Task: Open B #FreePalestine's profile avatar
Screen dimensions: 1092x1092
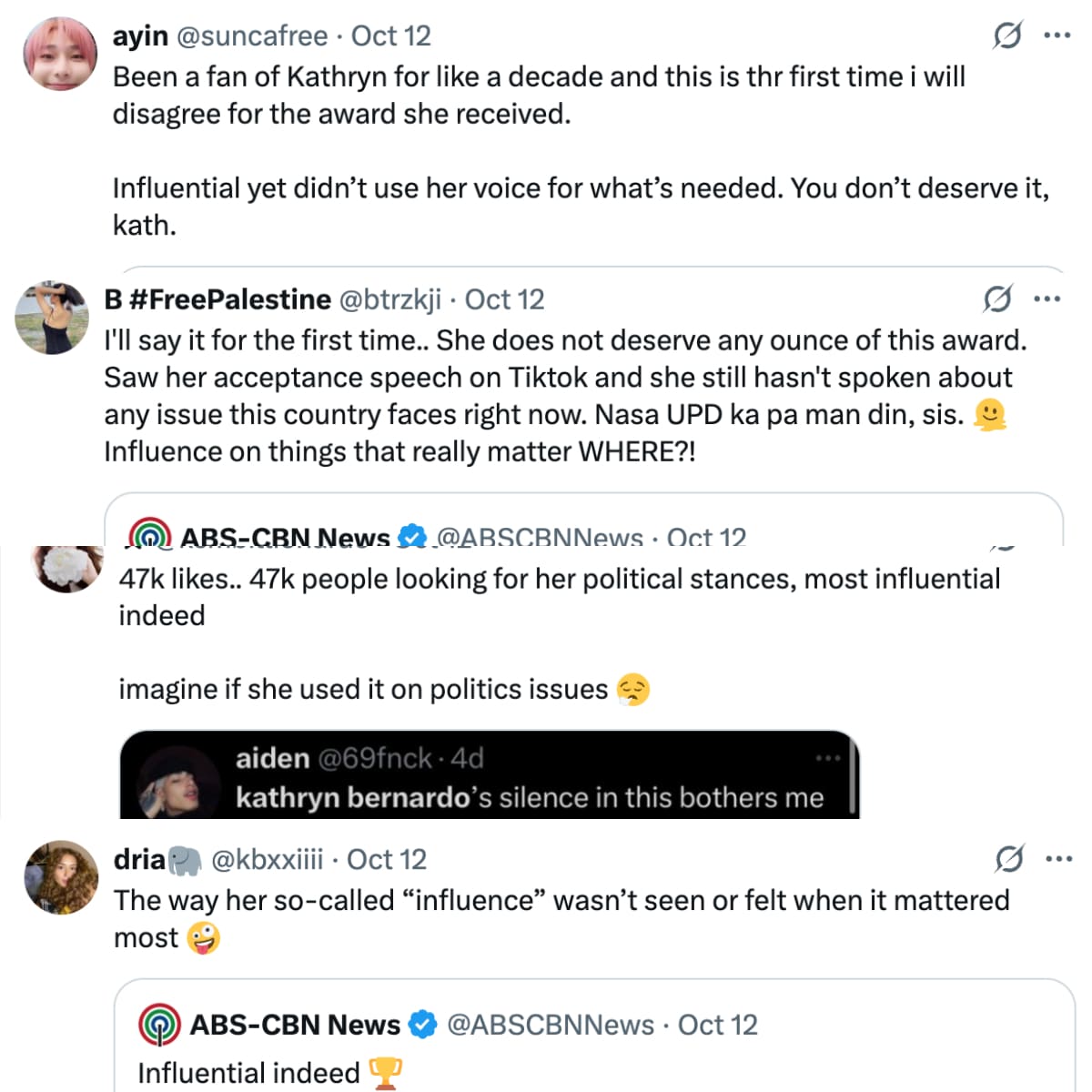Action: pyautogui.click(x=52, y=318)
